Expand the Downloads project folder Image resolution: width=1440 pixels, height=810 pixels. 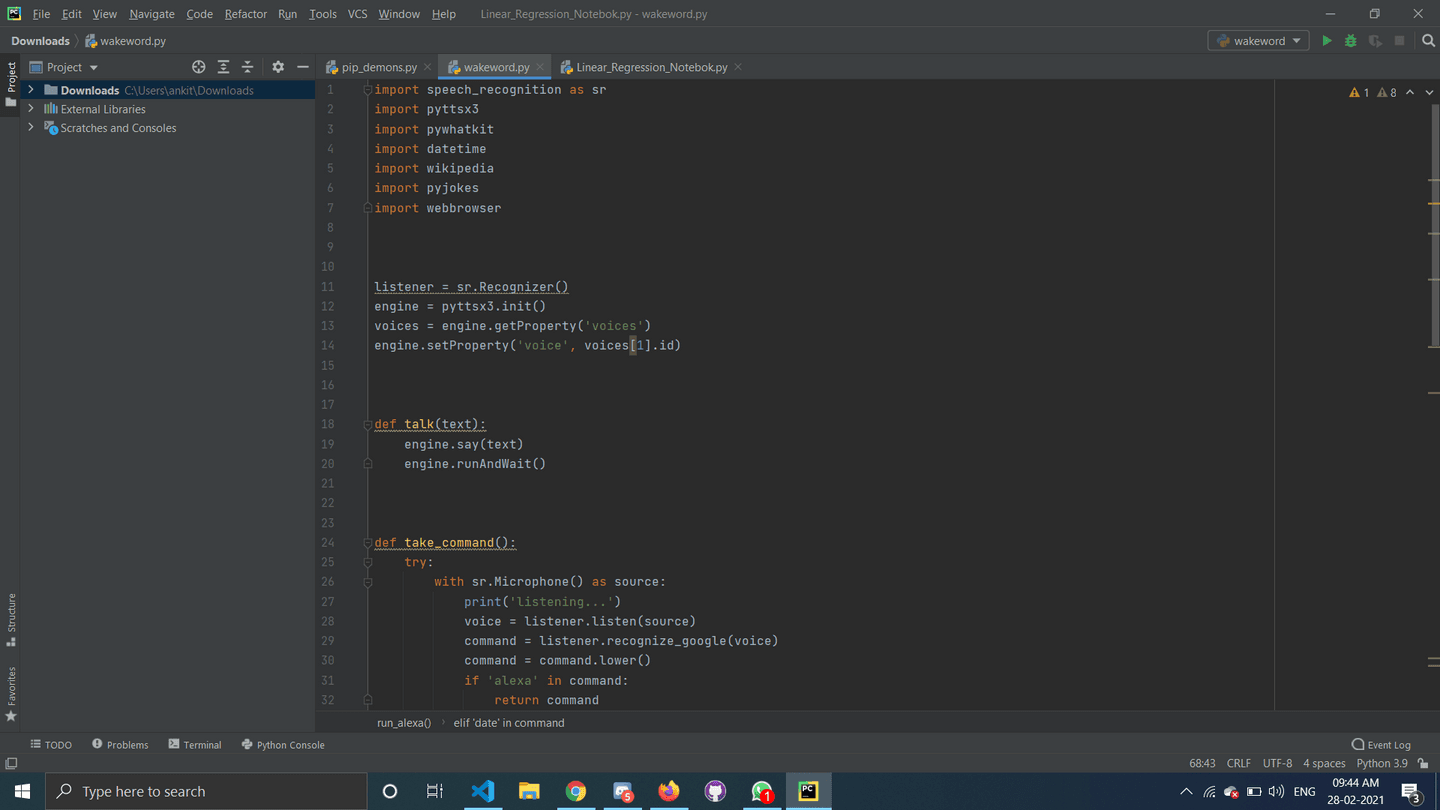coord(31,90)
